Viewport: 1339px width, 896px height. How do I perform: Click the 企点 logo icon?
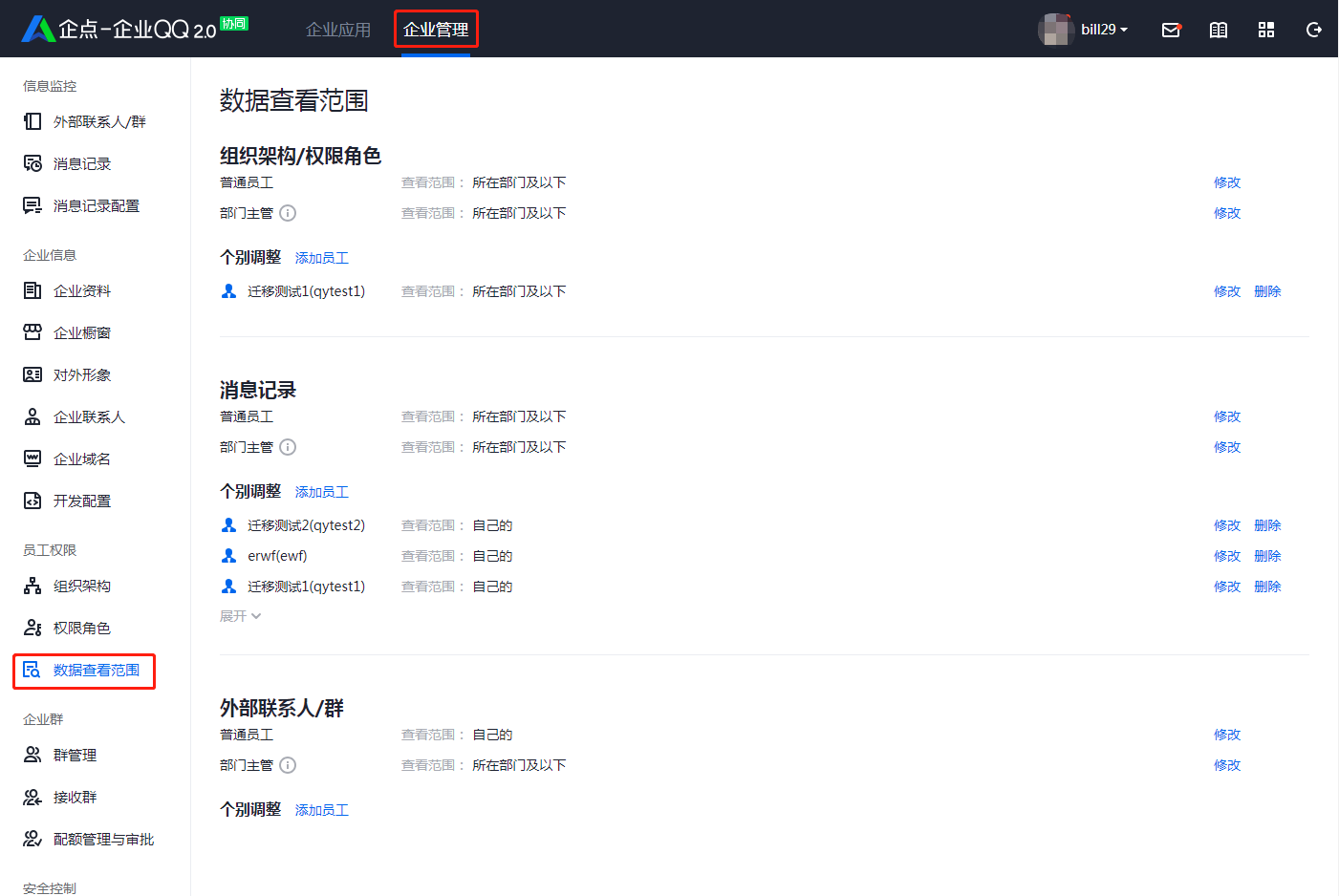pyautogui.click(x=38, y=29)
